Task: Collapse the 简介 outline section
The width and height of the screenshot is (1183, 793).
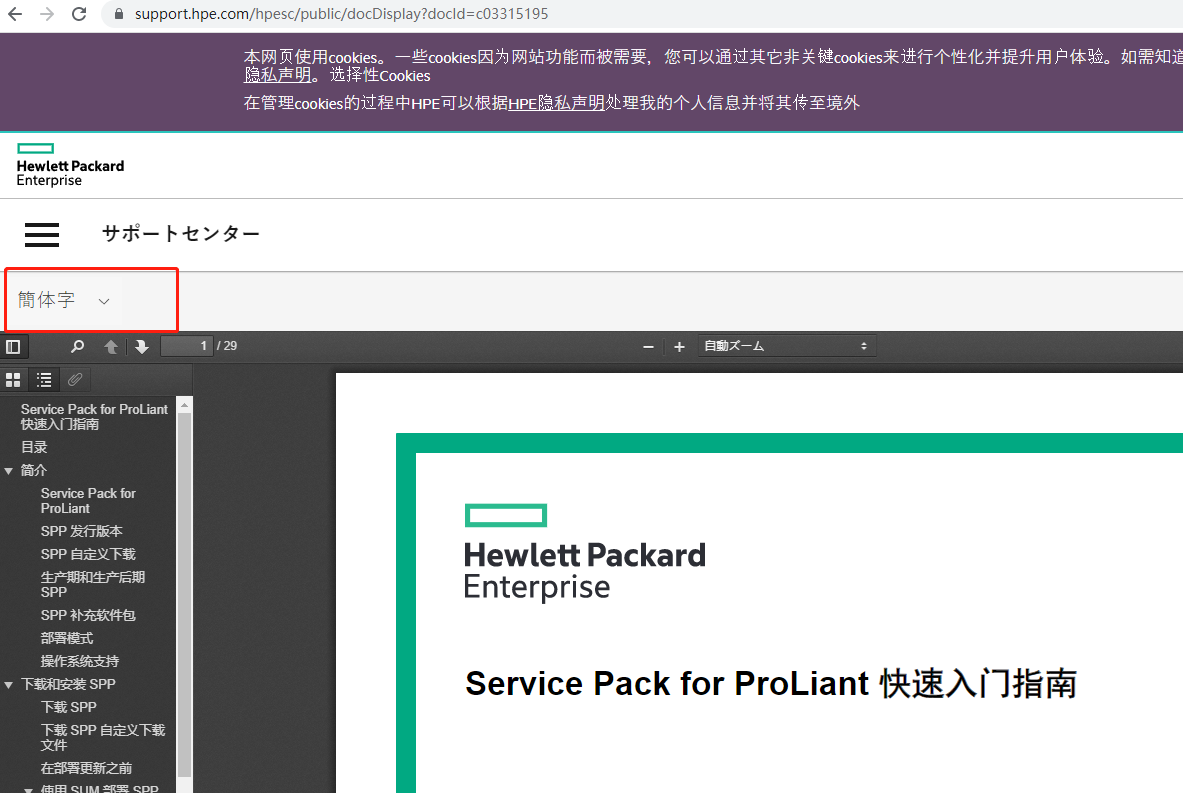Action: pyautogui.click(x=9, y=471)
